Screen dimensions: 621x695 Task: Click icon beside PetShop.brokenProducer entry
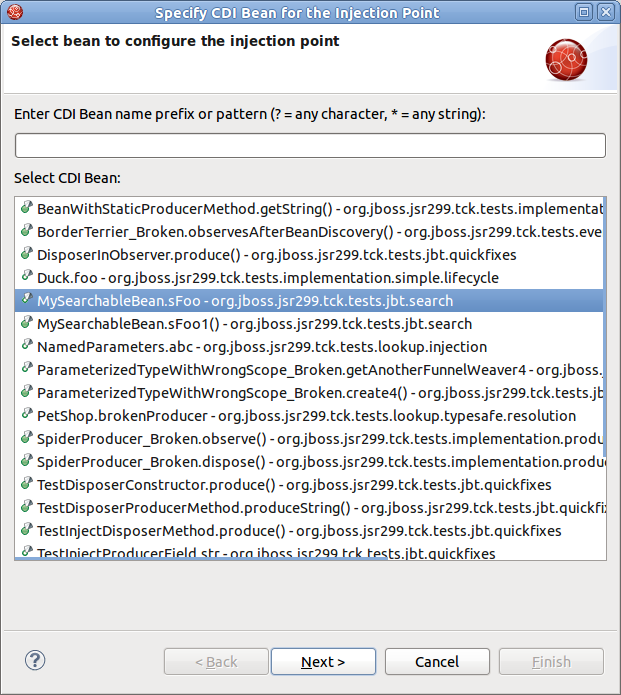pyautogui.click(x=25, y=415)
